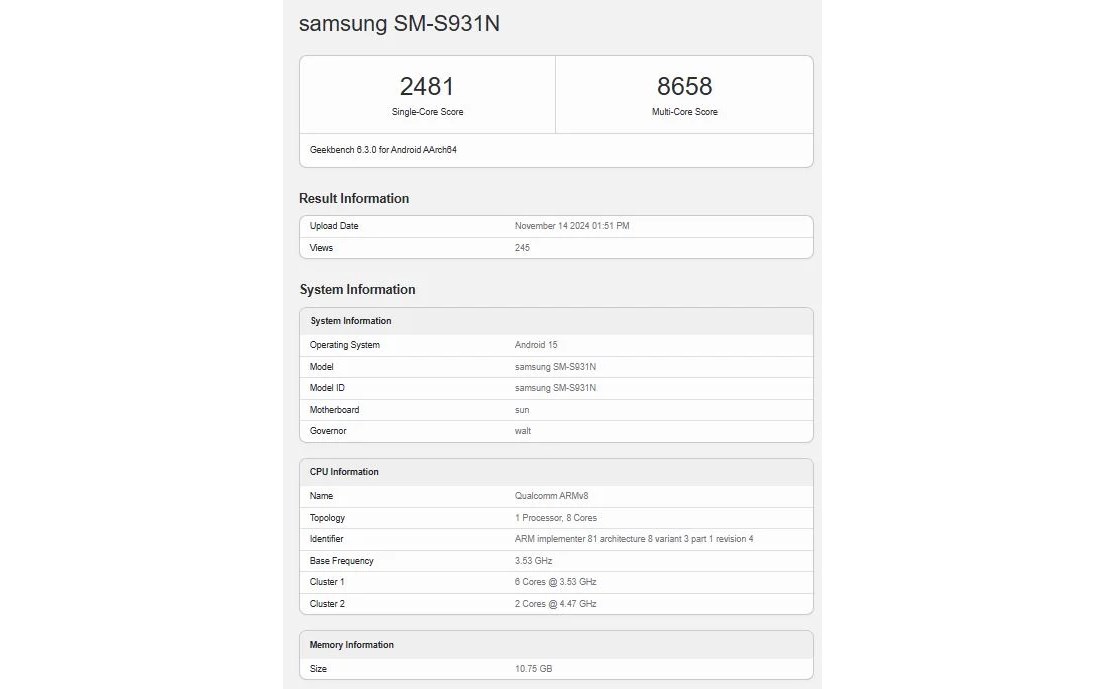Select the sun motherboard value
The height and width of the screenshot is (689, 1115).
coord(522,410)
